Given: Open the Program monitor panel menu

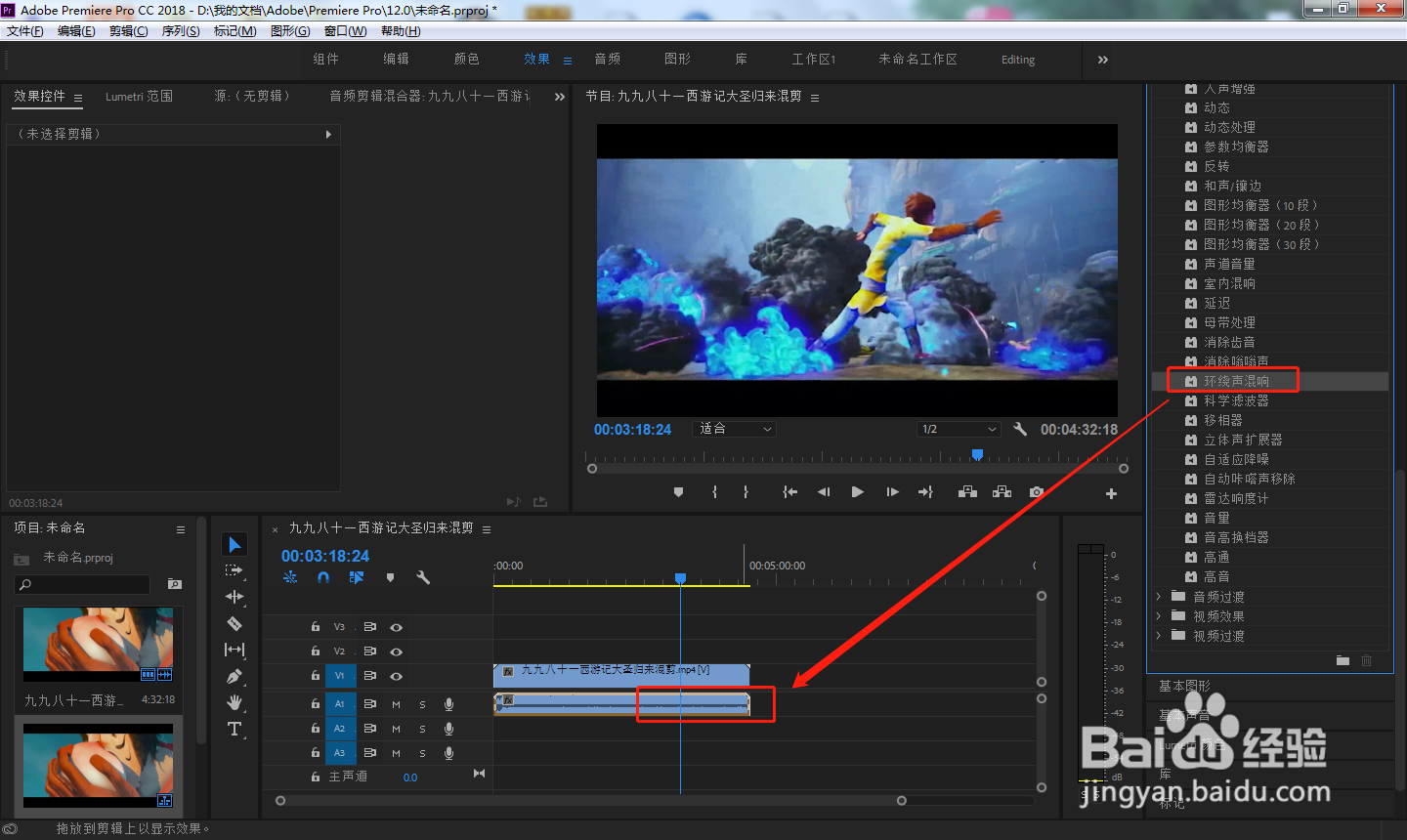Looking at the screenshot, I should pyautogui.click(x=815, y=98).
